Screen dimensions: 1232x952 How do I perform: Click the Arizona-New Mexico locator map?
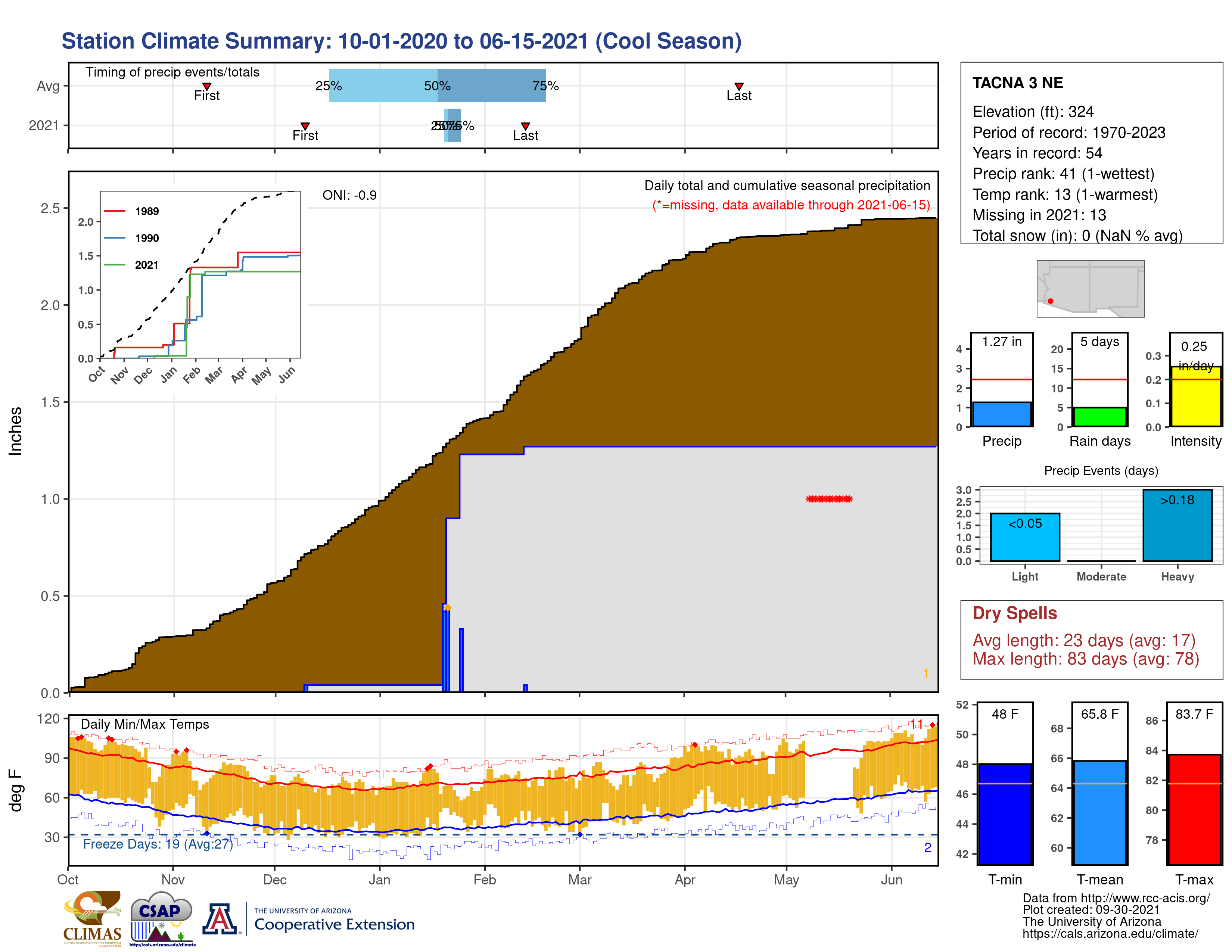(x=1091, y=288)
